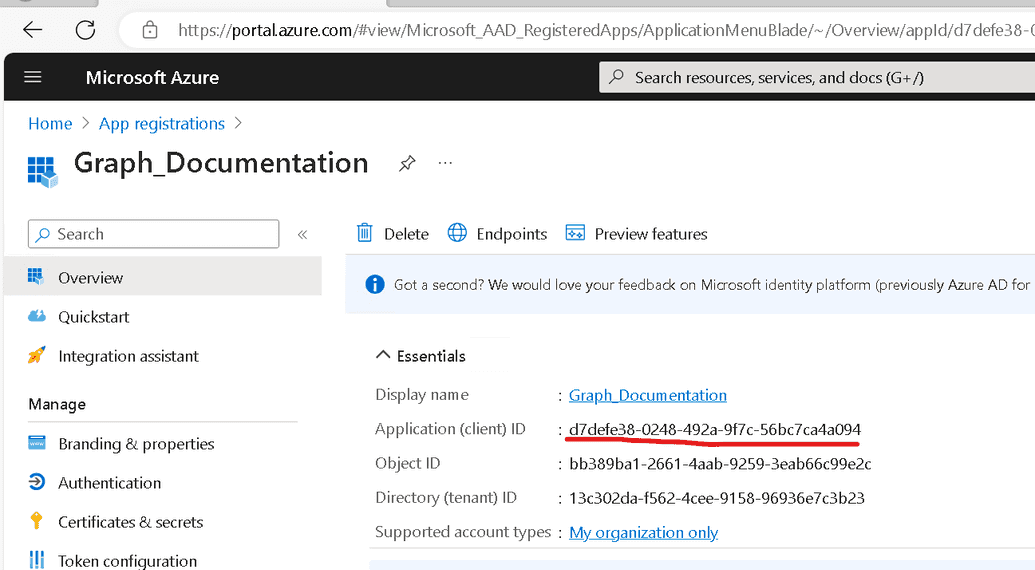Image resolution: width=1035 pixels, height=570 pixels.
Task: Open Certificates & secrets
Action: click(x=130, y=522)
